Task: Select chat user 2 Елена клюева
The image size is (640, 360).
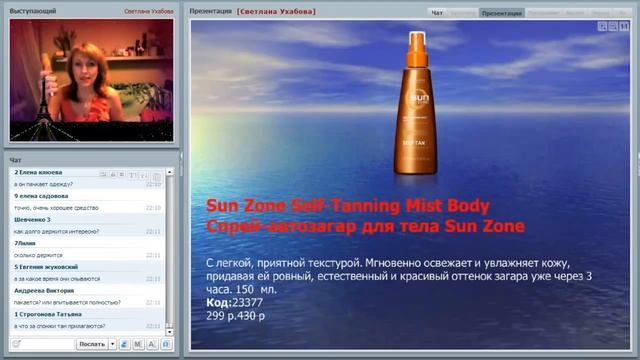Action: coord(38,172)
